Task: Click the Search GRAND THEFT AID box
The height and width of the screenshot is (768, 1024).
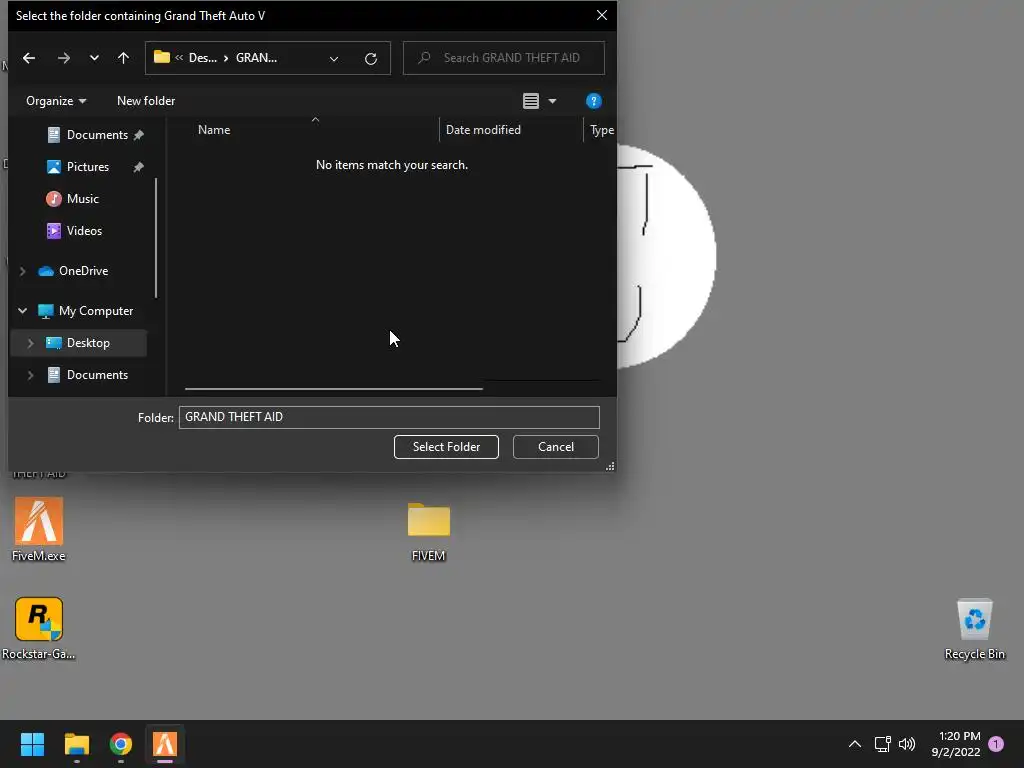Action: pos(504,58)
